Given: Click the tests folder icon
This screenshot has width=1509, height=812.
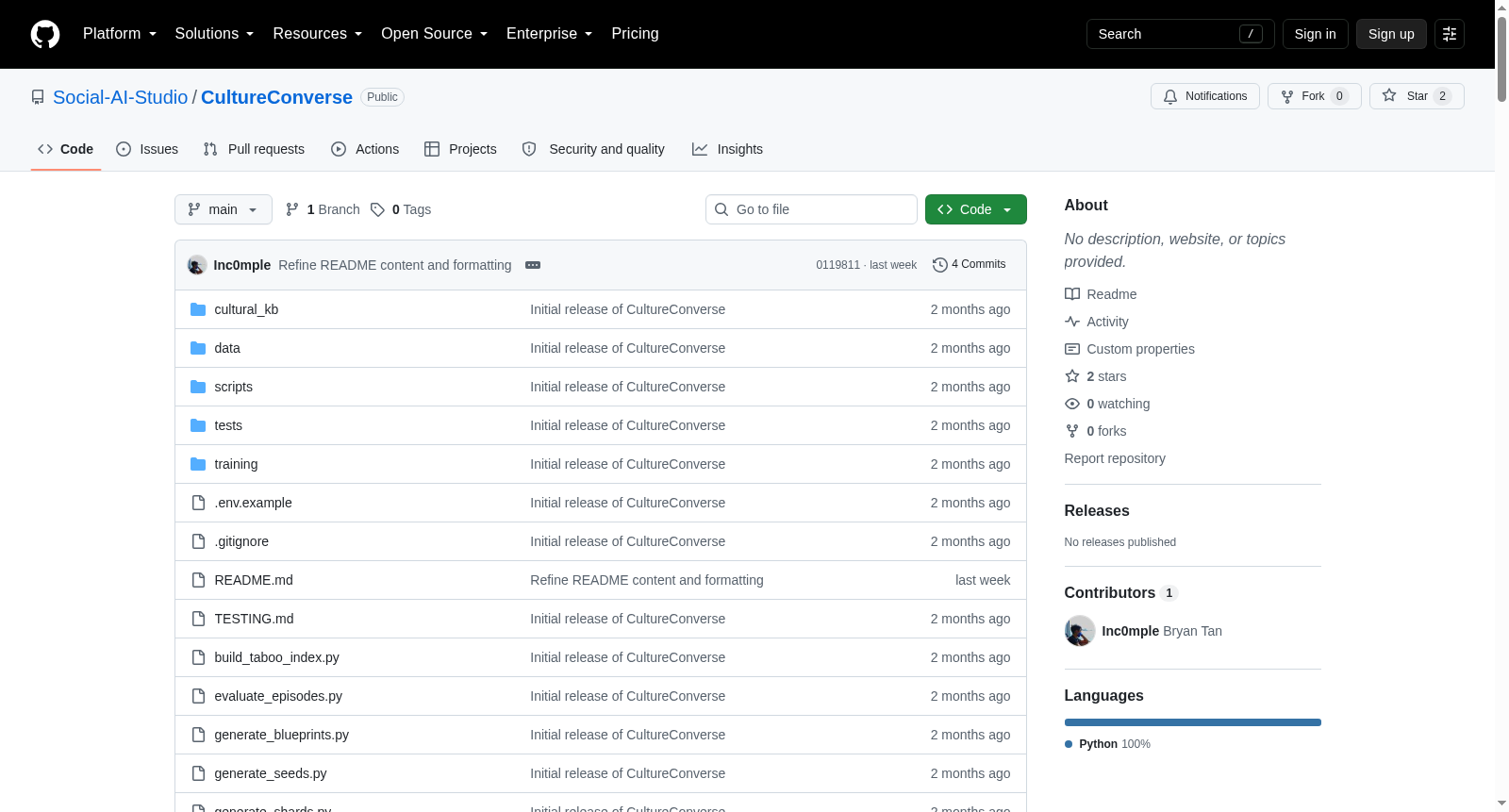Looking at the screenshot, I should coord(198,425).
